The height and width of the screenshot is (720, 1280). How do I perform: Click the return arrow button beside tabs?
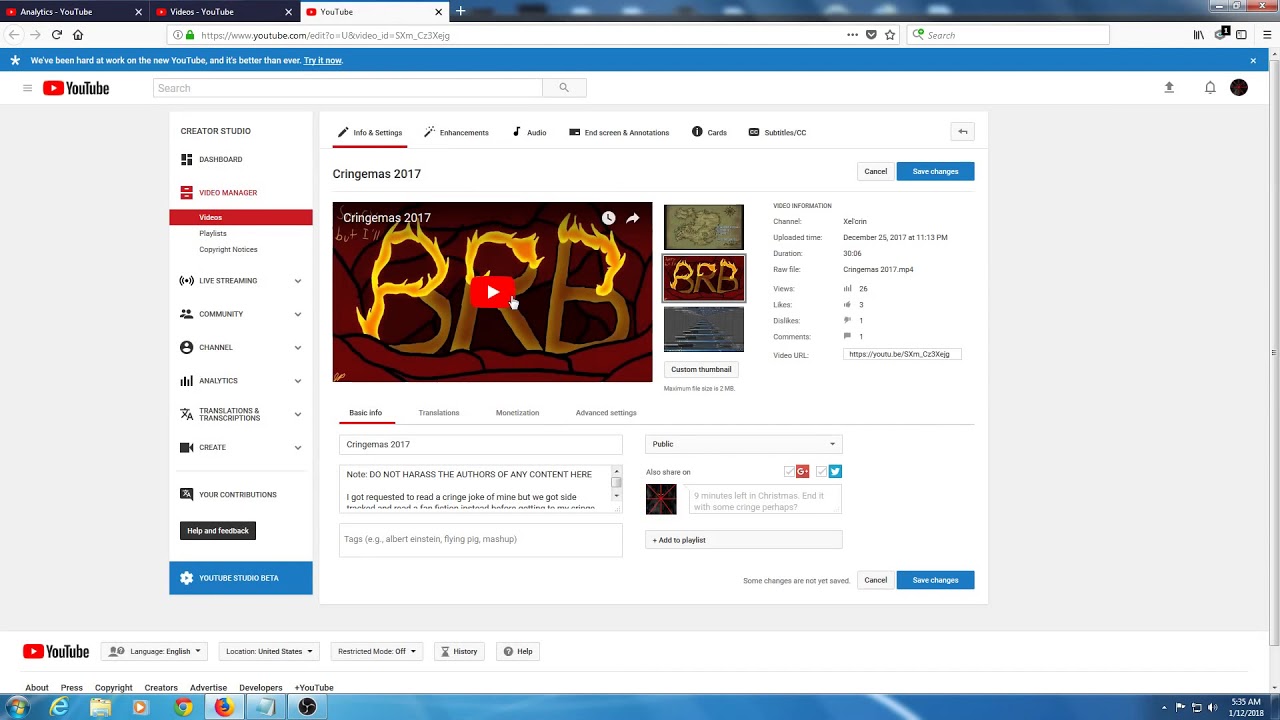point(963,132)
